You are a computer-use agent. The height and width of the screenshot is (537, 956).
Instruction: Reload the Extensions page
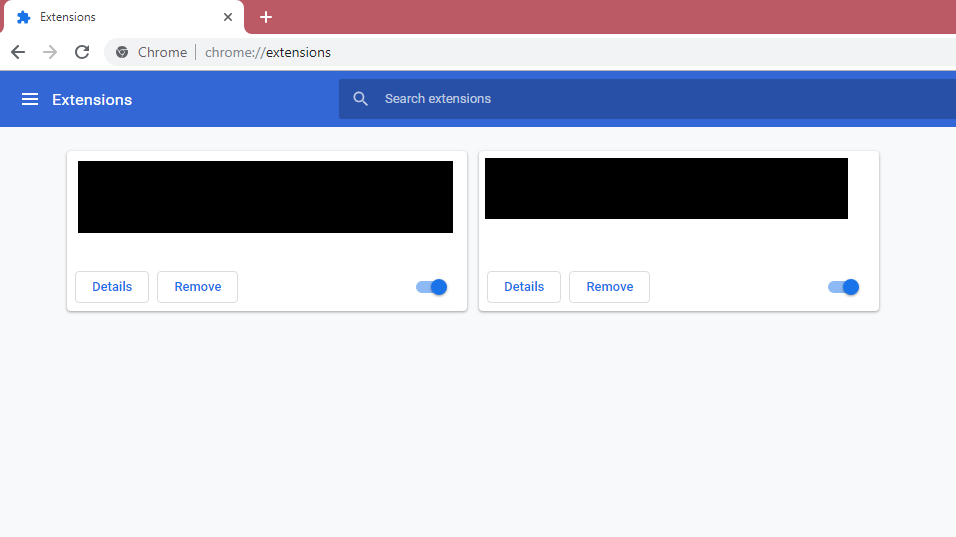coord(82,52)
